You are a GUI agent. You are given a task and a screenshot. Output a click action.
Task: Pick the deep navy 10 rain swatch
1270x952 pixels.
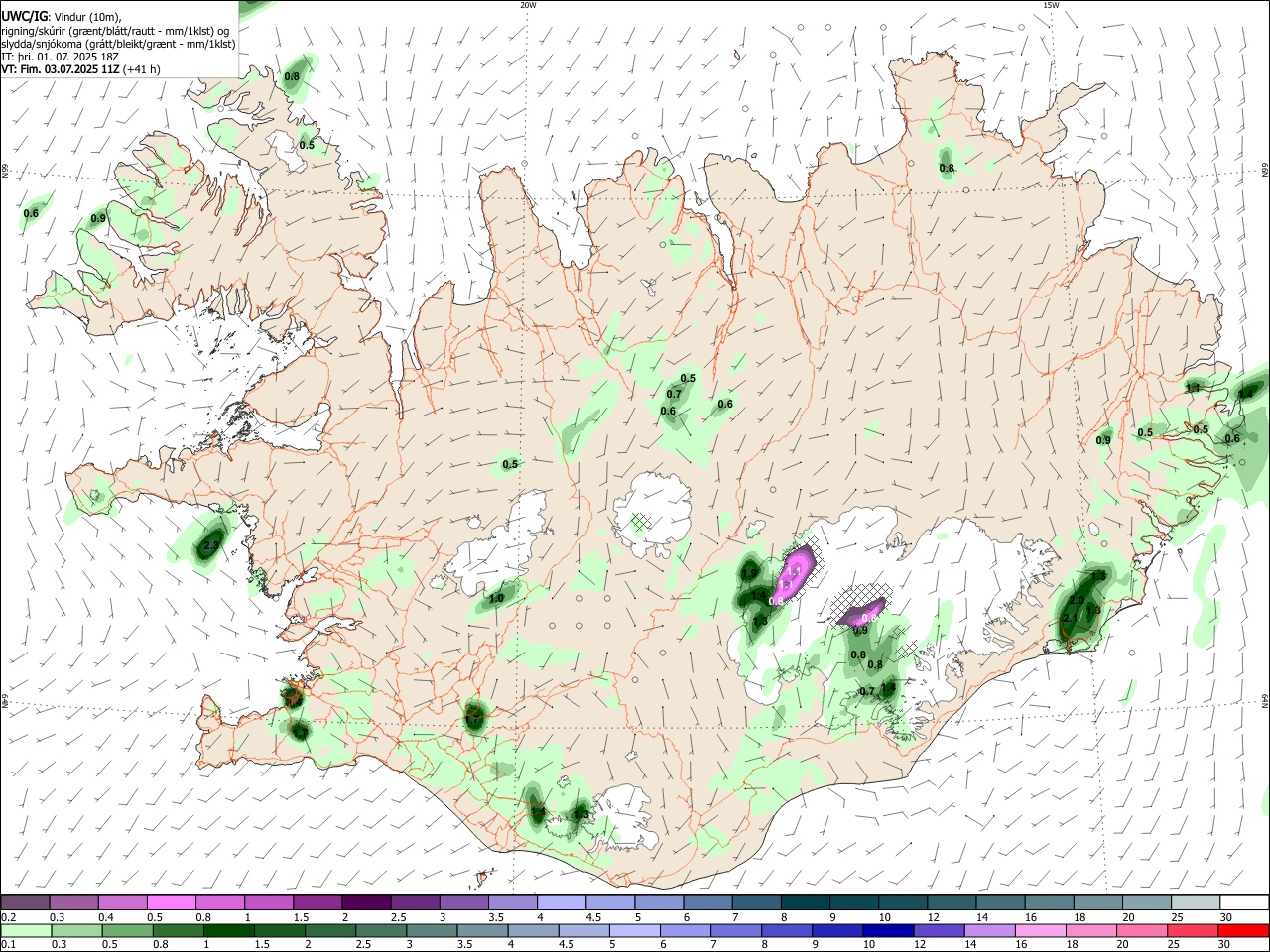click(887, 930)
